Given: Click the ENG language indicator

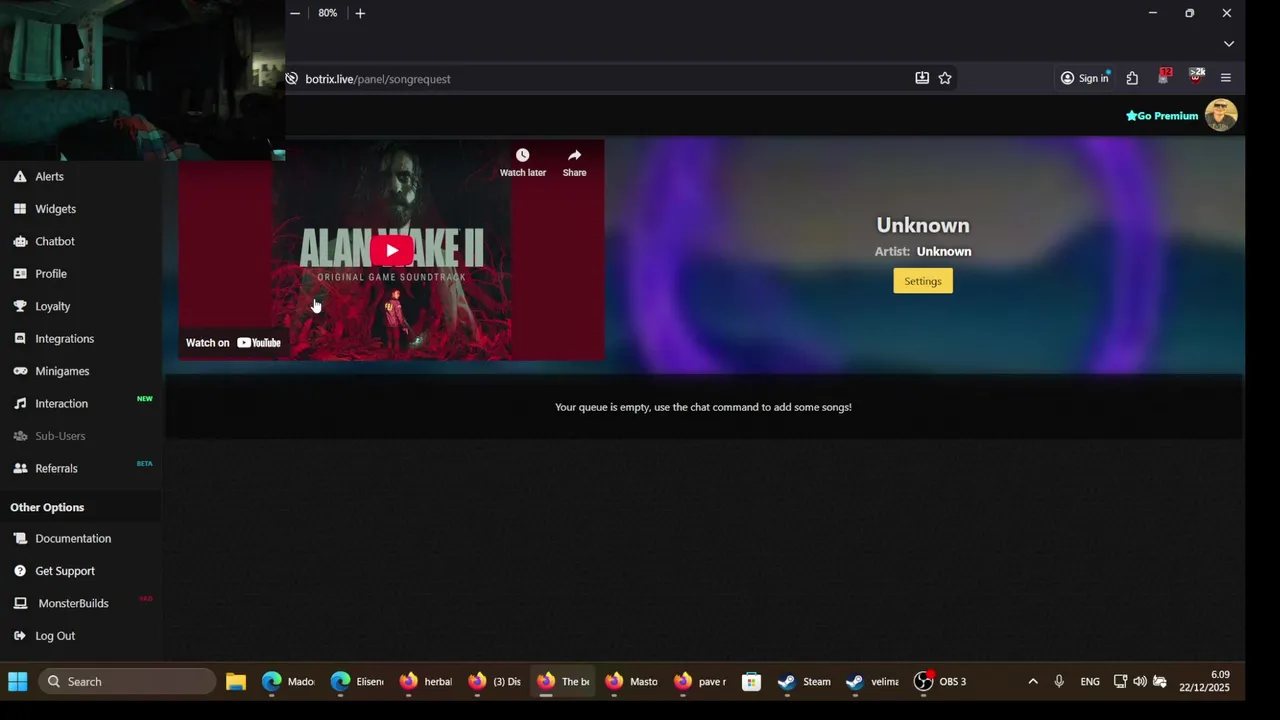Looking at the screenshot, I should (x=1090, y=682).
